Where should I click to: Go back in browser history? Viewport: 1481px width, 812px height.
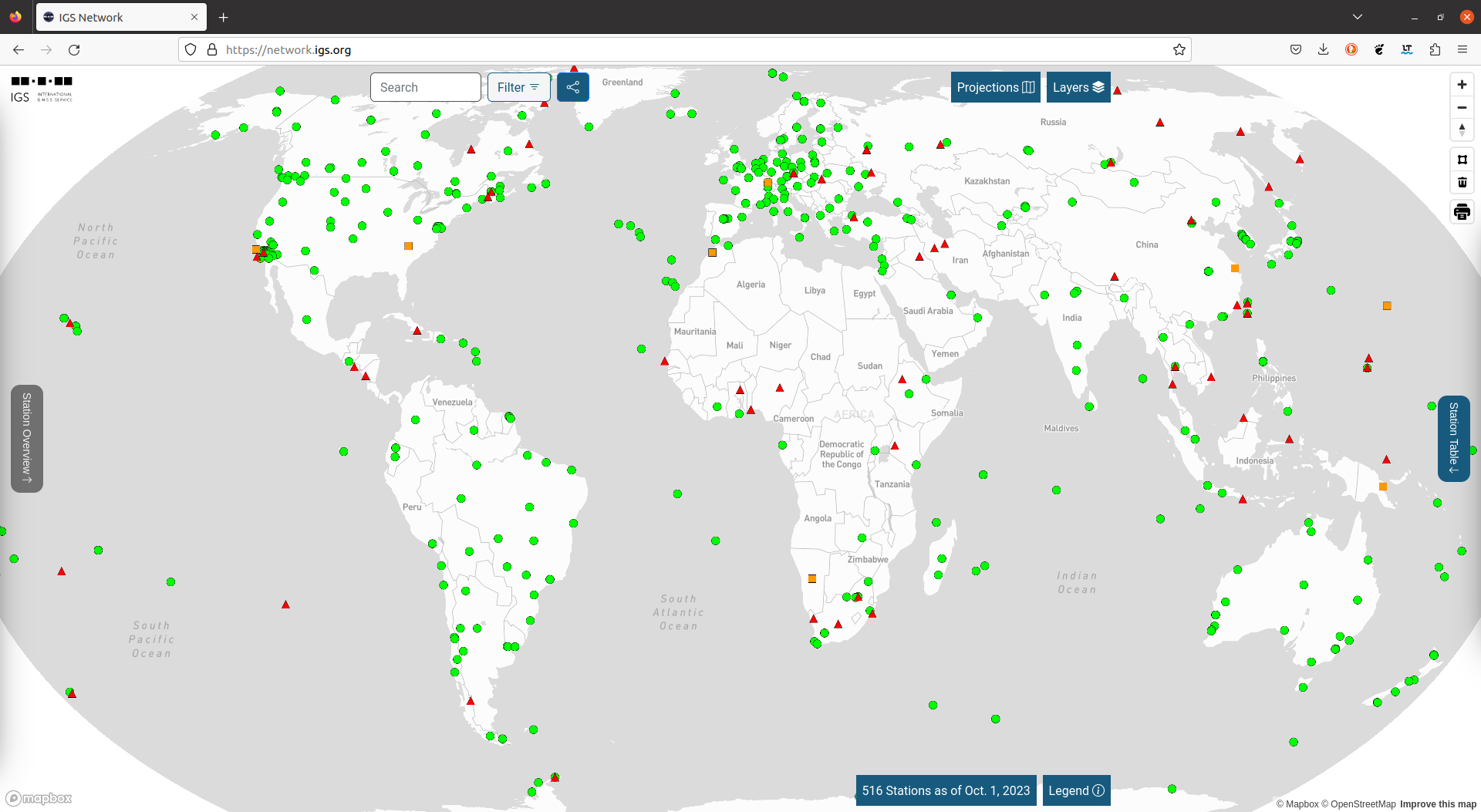(19, 49)
